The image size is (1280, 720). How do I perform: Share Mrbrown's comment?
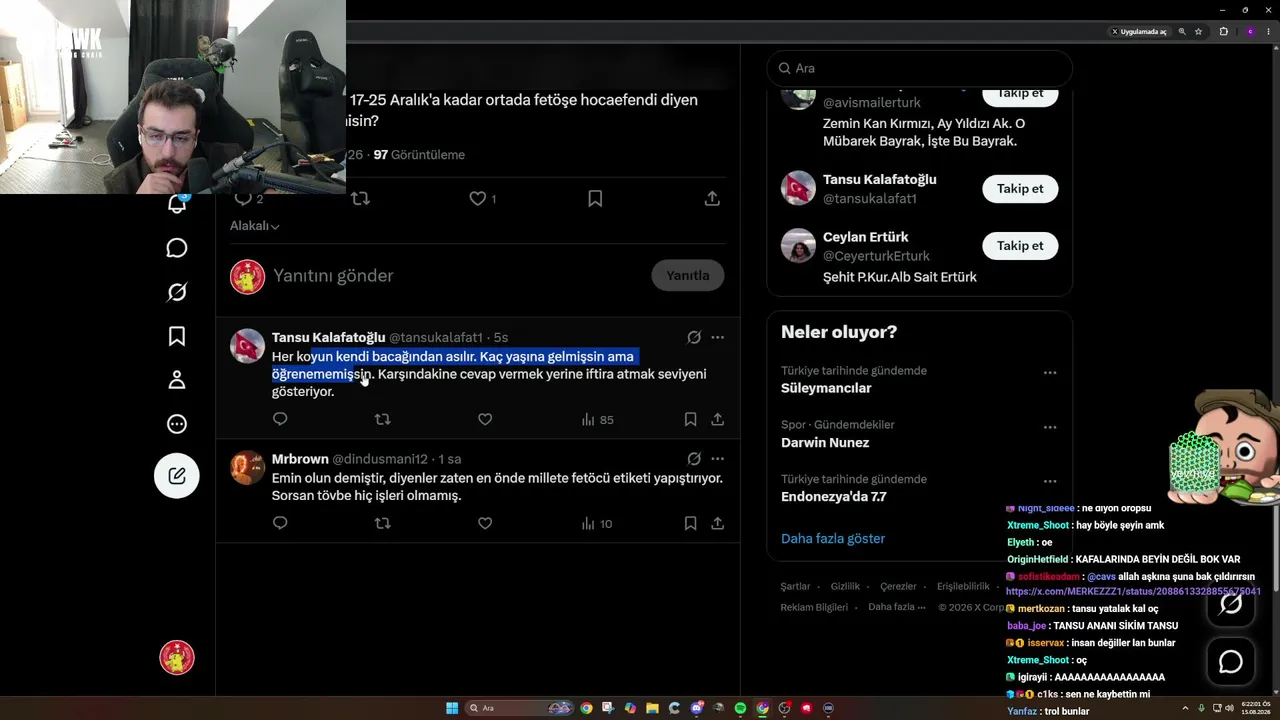pyautogui.click(x=717, y=523)
